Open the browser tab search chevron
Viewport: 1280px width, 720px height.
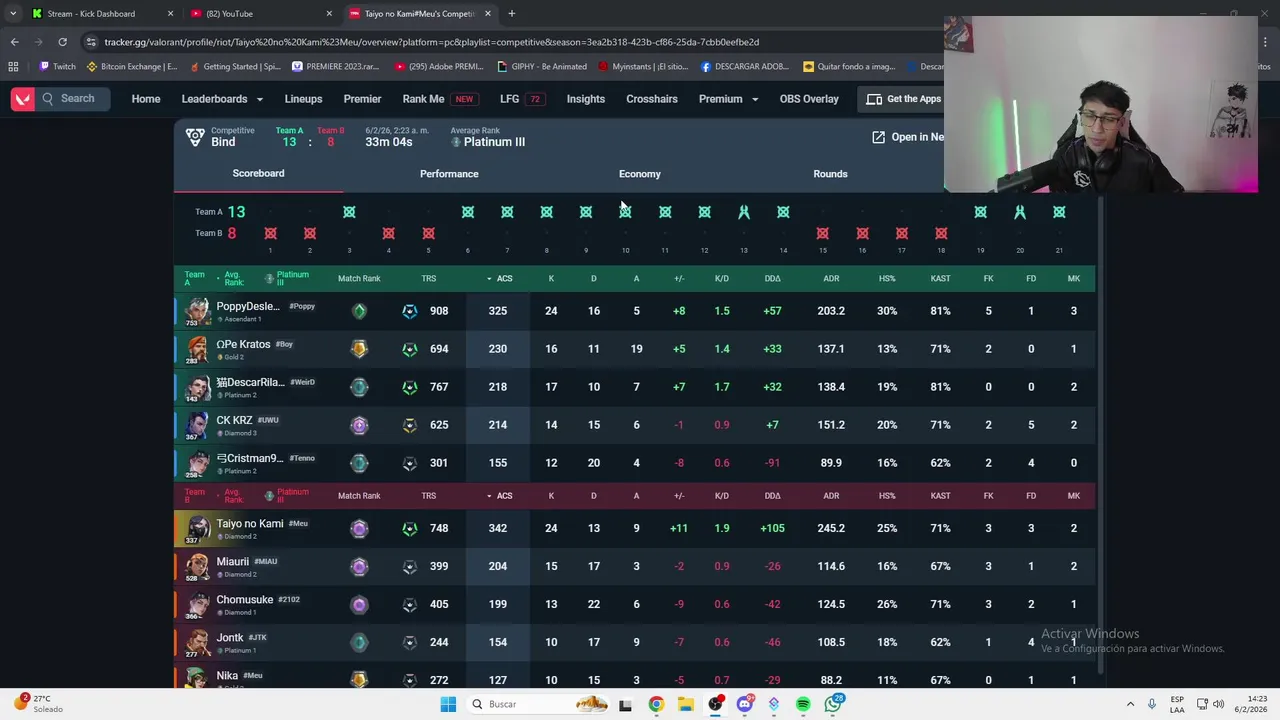pos(12,14)
